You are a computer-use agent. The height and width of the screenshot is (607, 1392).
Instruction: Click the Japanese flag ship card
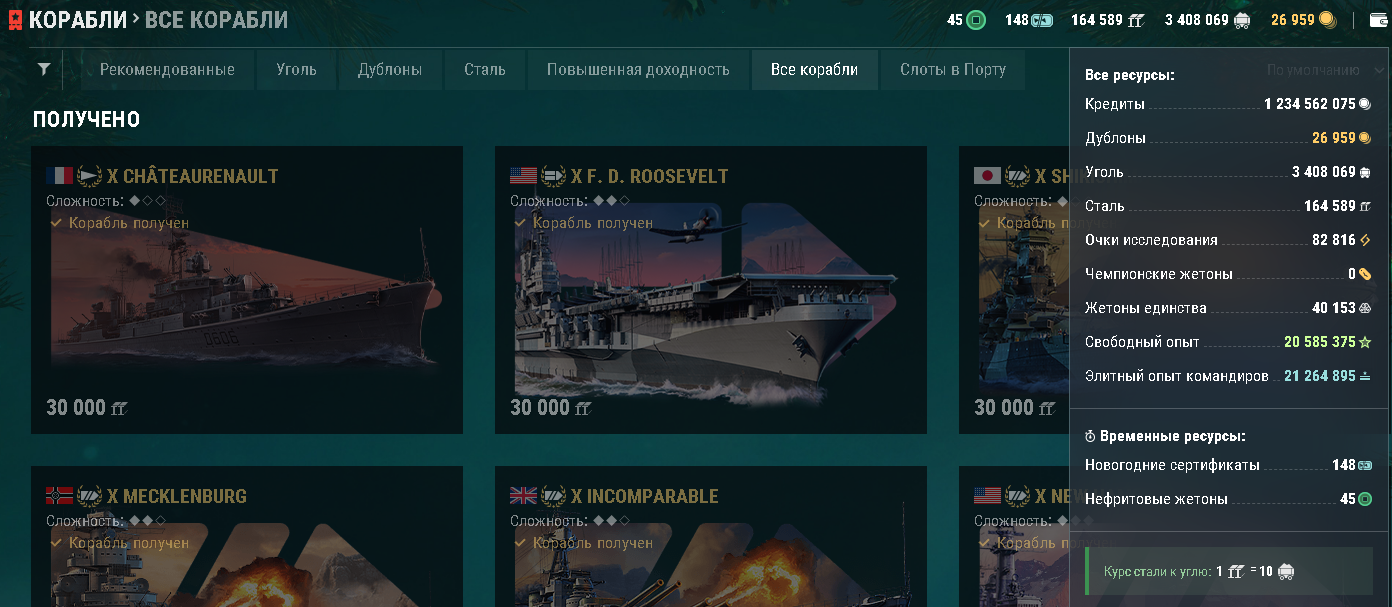point(1014,290)
